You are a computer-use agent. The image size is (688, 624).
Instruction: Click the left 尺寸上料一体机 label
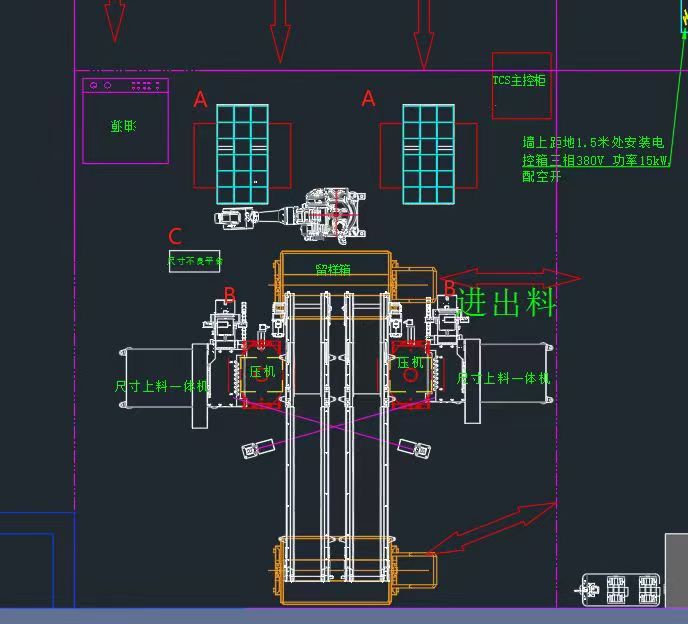tap(161, 385)
